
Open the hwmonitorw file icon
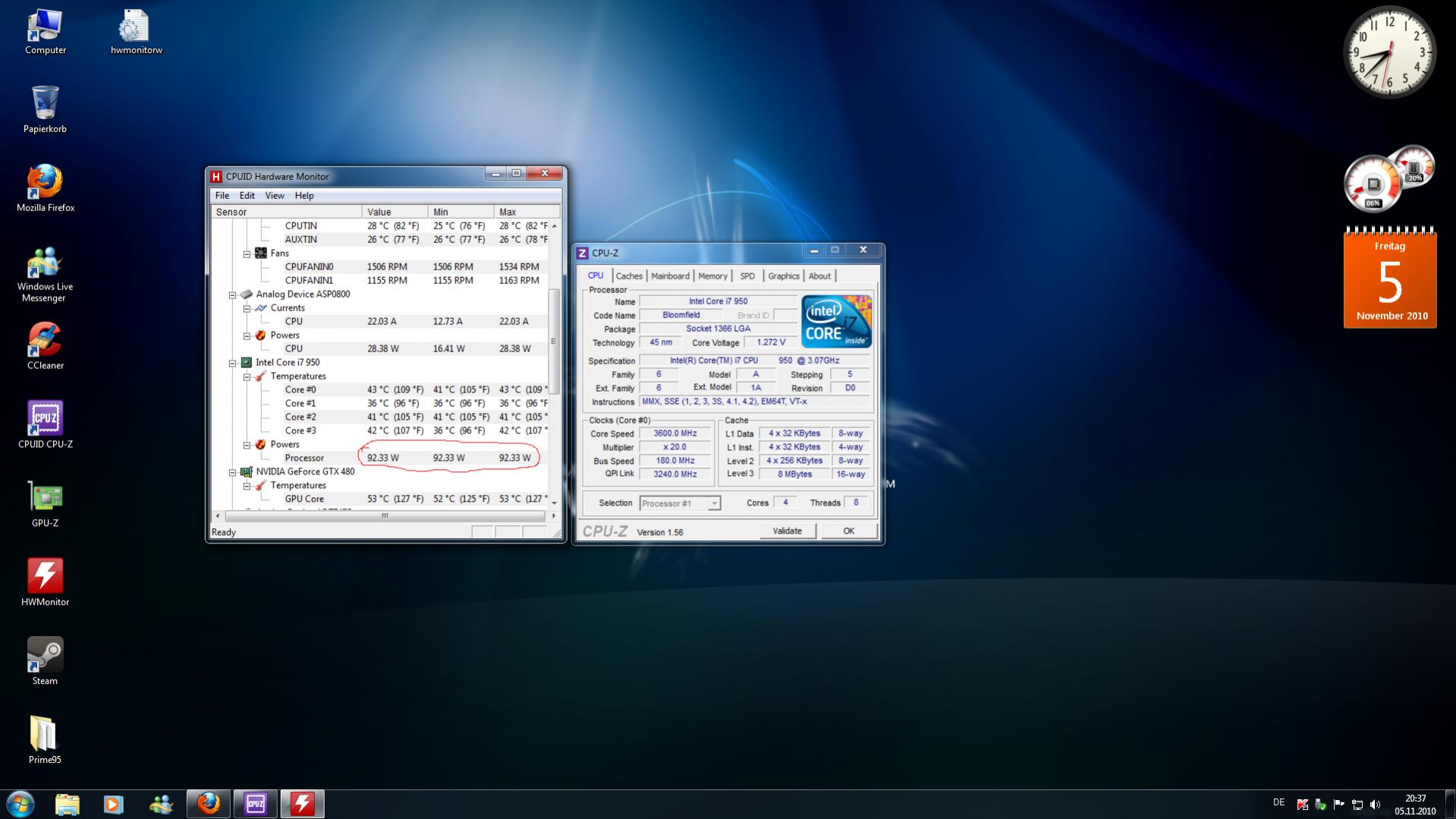(136, 32)
